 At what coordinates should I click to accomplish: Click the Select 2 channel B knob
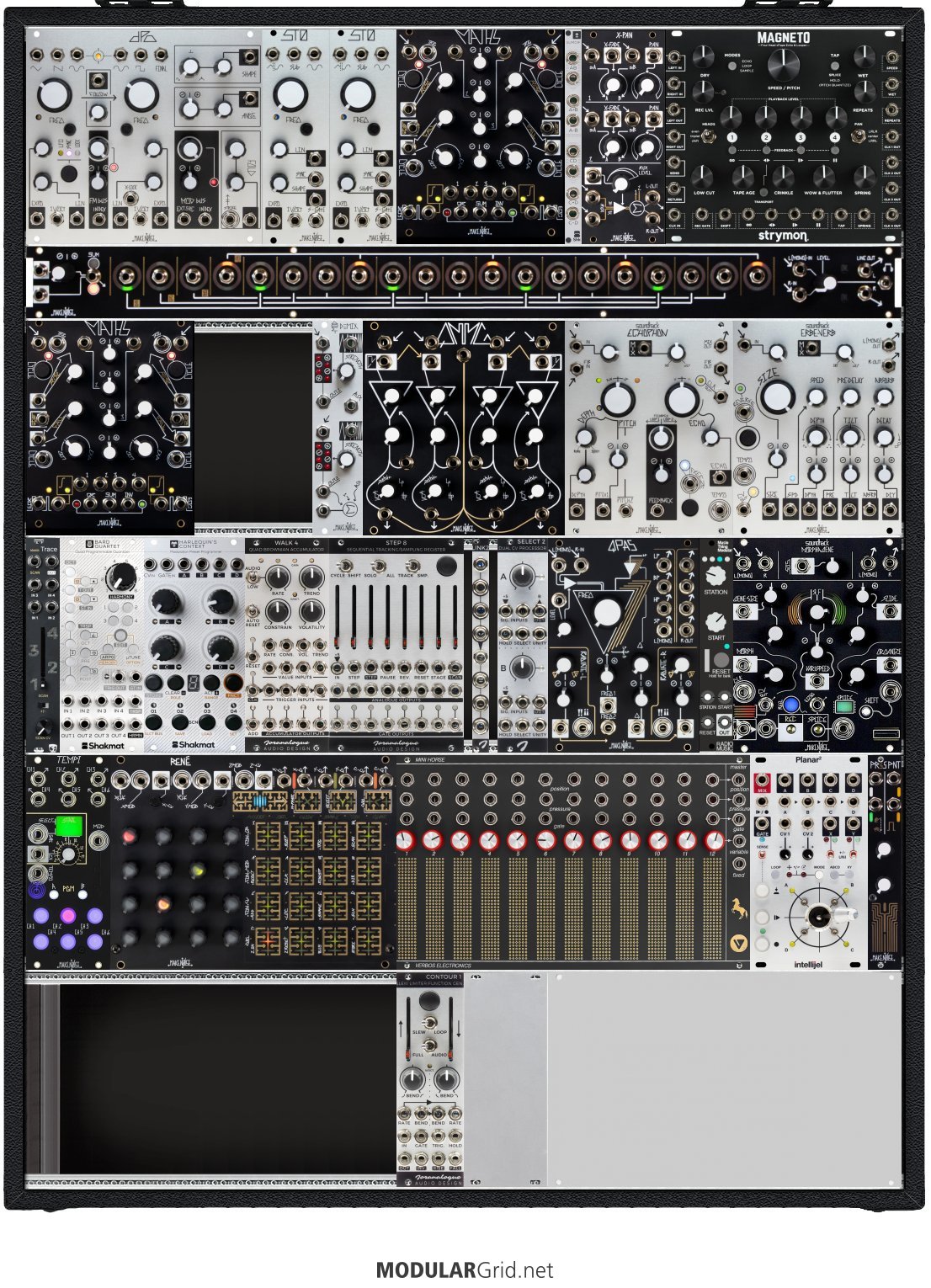[523, 667]
